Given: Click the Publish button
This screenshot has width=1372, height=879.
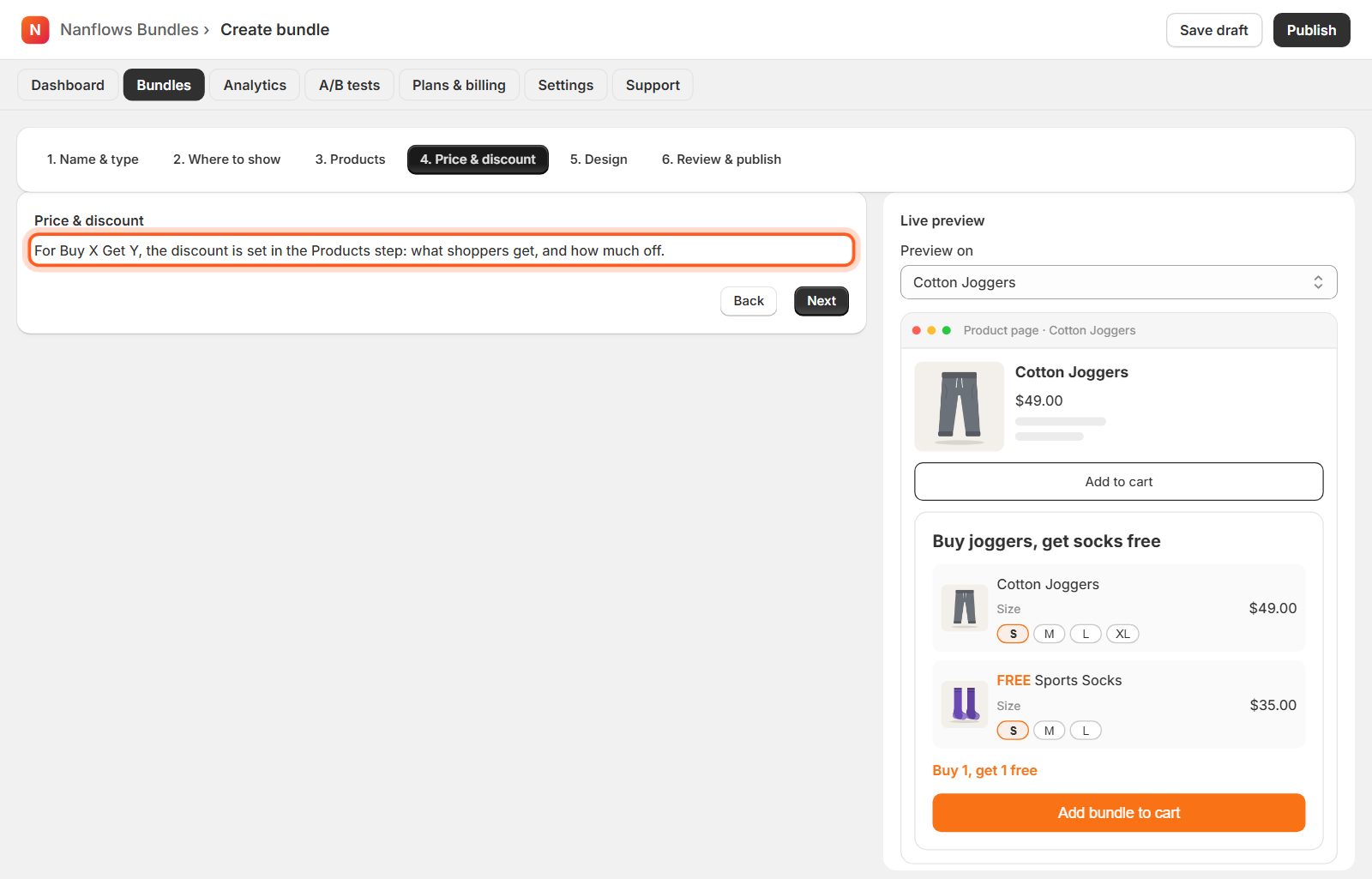Looking at the screenshot, I should (x=1311, y=30).
